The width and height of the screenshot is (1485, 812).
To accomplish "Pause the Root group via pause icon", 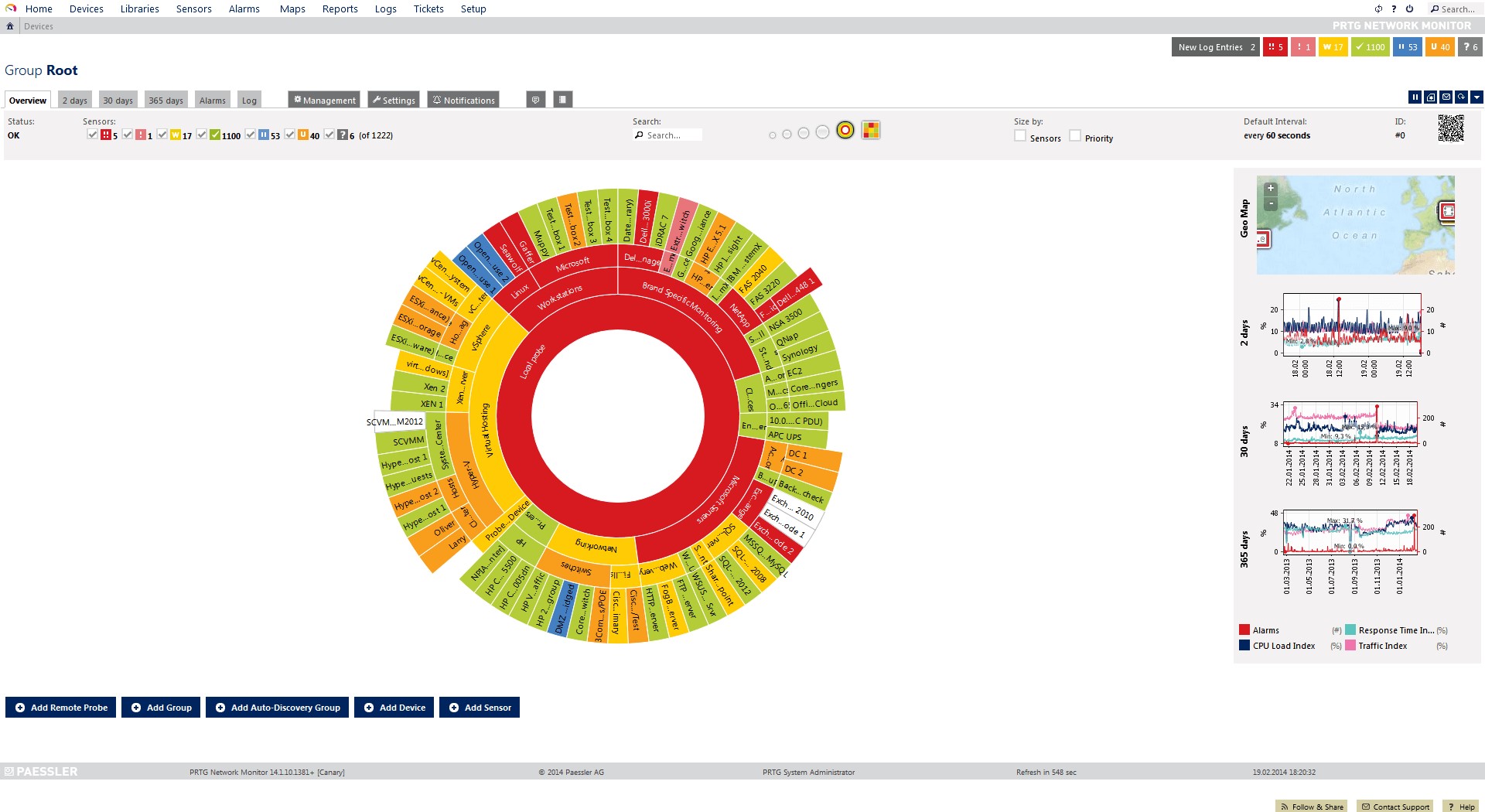I will point(1415,97).
